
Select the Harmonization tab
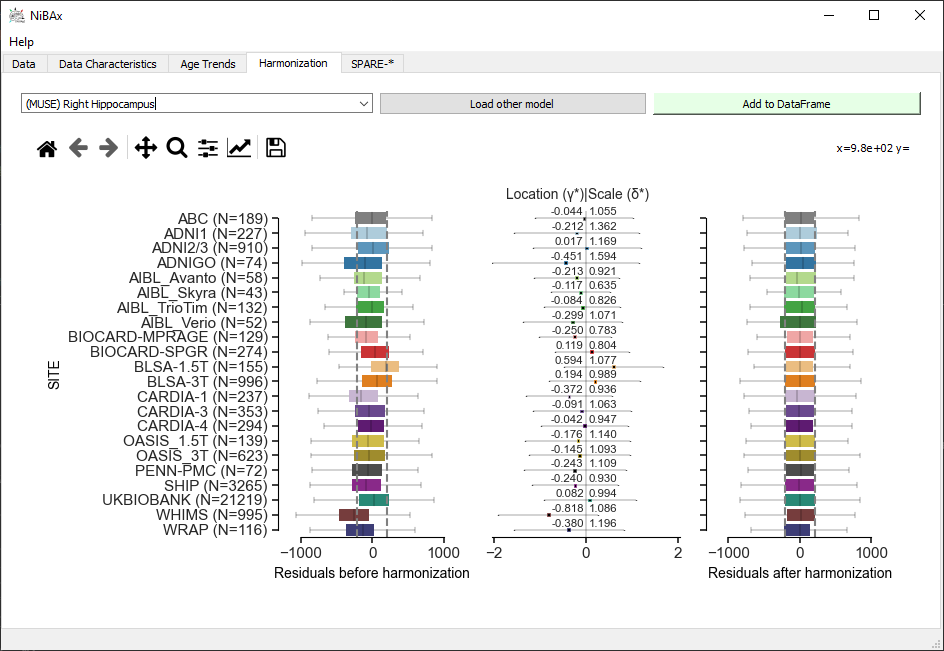pyautogui.click(x=293, y=63)
